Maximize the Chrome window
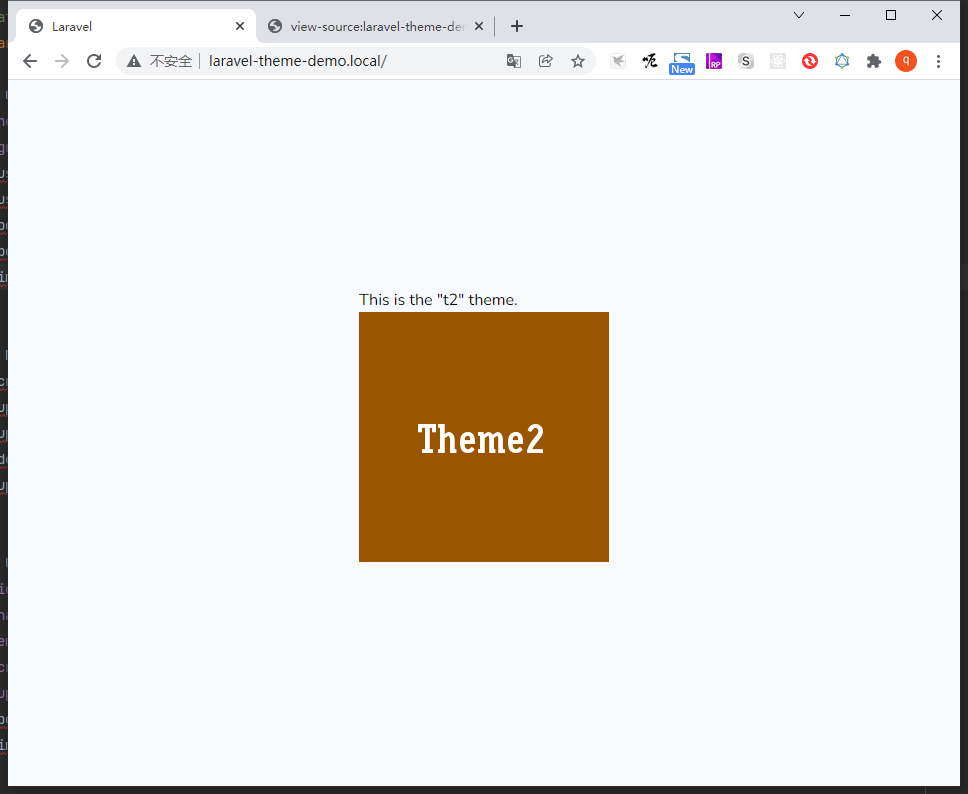968x794 pixels. [891, 15]
